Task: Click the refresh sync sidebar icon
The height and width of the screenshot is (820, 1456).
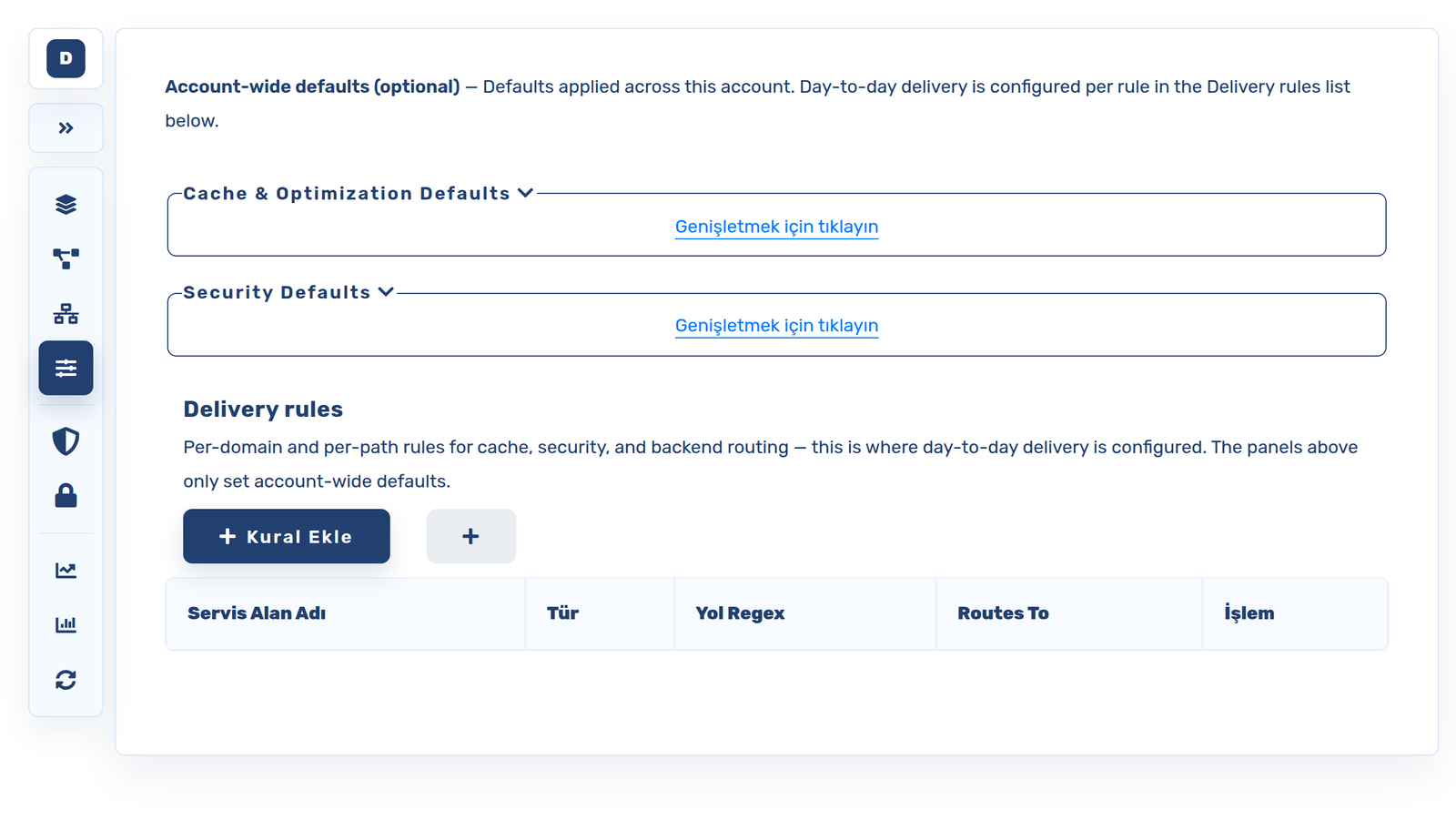Action: click(x=66, y=680)
